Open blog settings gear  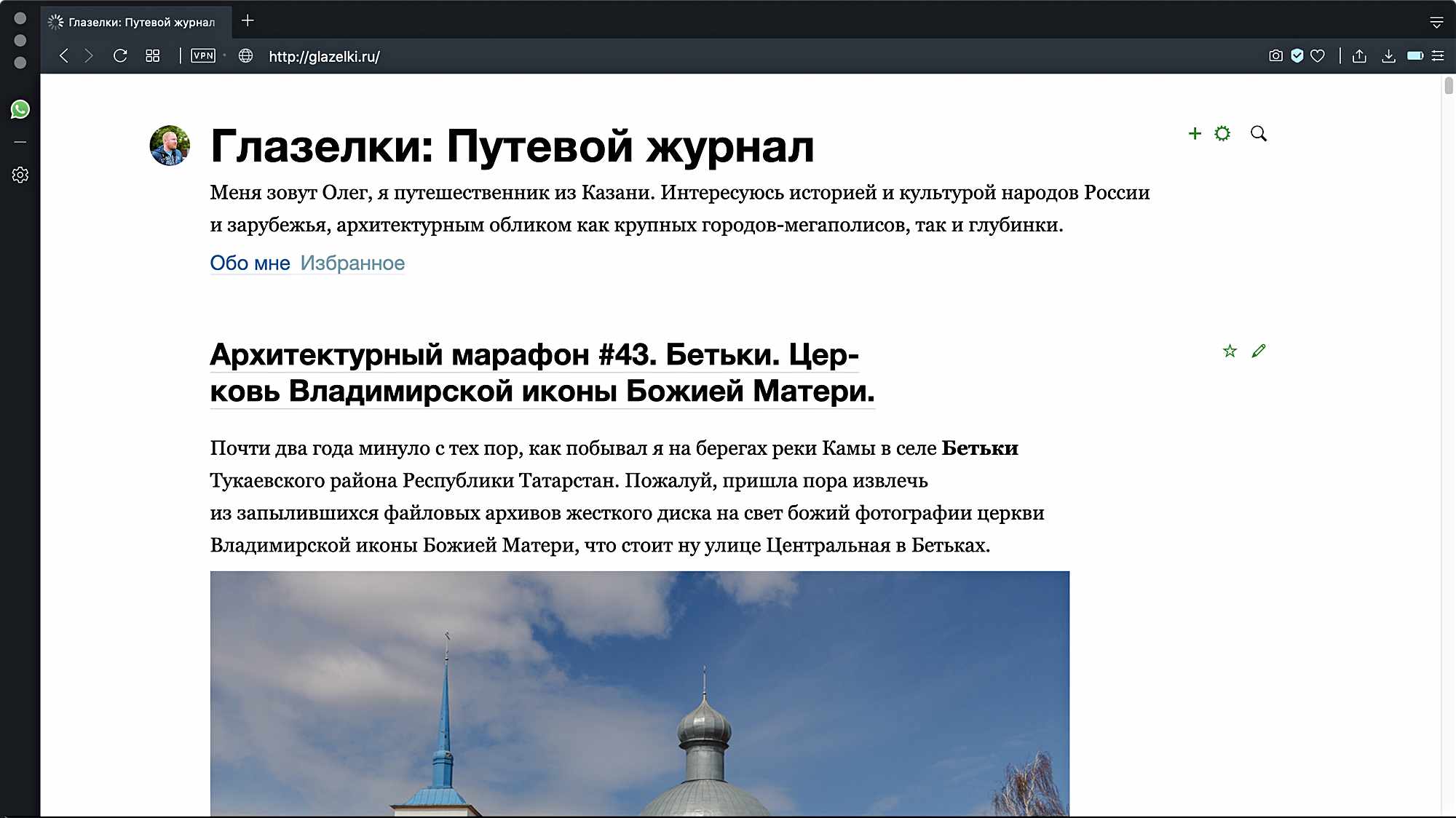click(1222, 133)
